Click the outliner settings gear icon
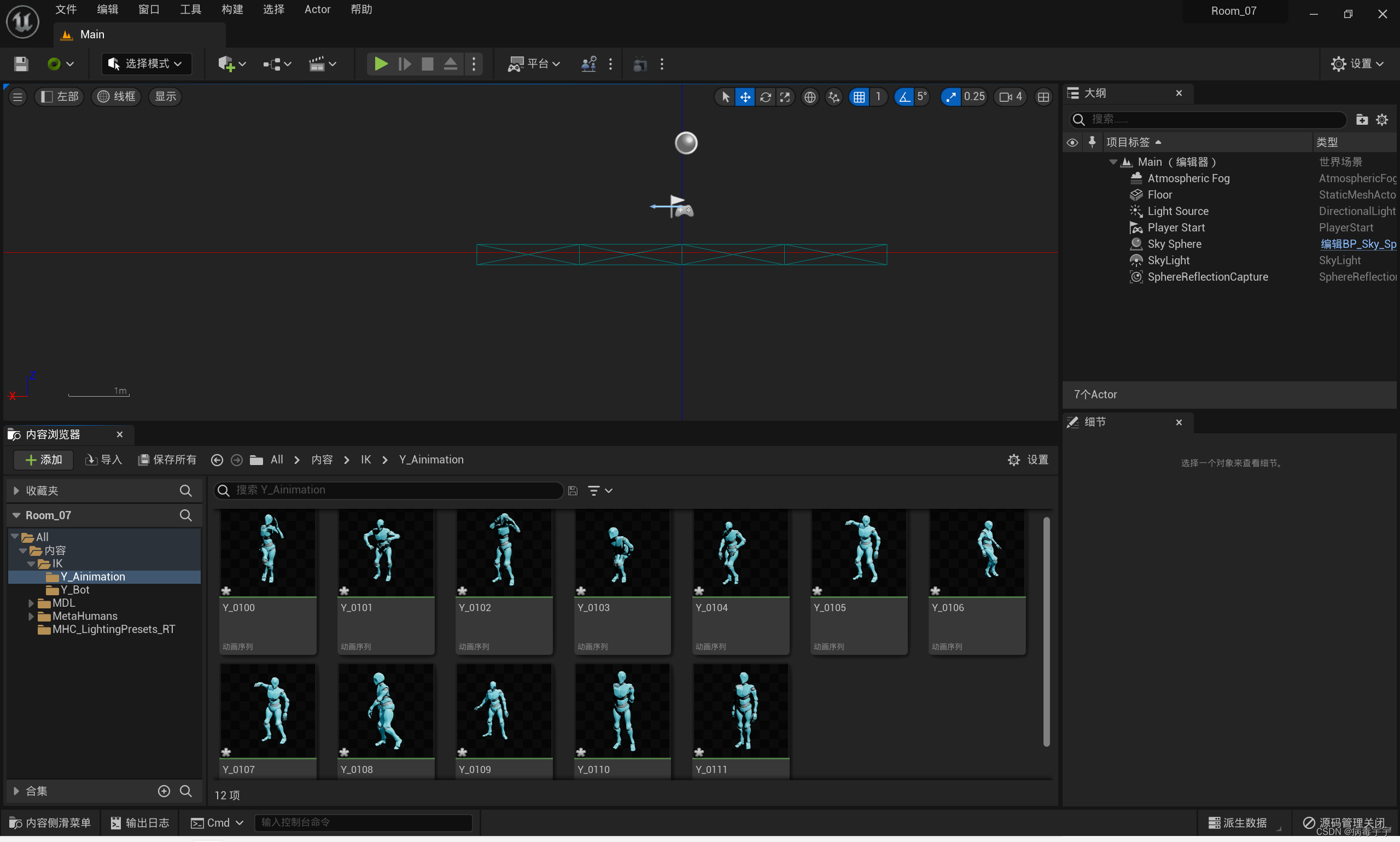This screenshot has height=842, width=1400. pyautogui.click(x=1382, y=119)
